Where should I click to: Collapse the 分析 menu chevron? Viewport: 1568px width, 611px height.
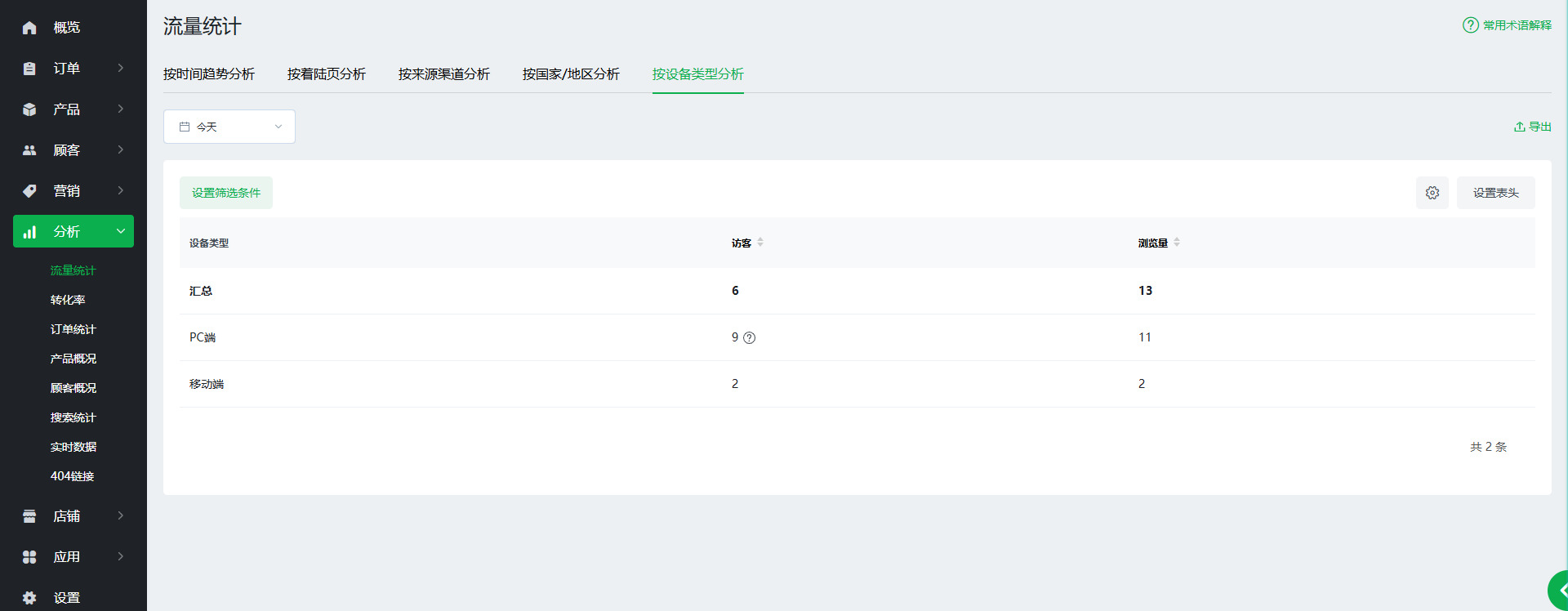point(121,231)
